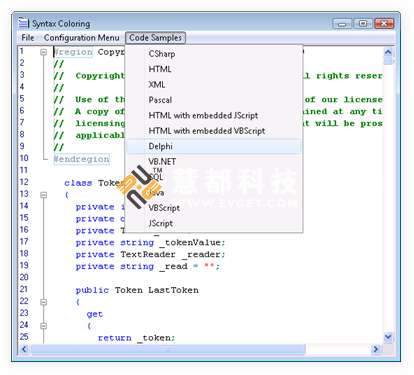Screen dimensions: 414x375
Task: Click the Syntax Coloring app icon in title bar
Action: point(23,23)
